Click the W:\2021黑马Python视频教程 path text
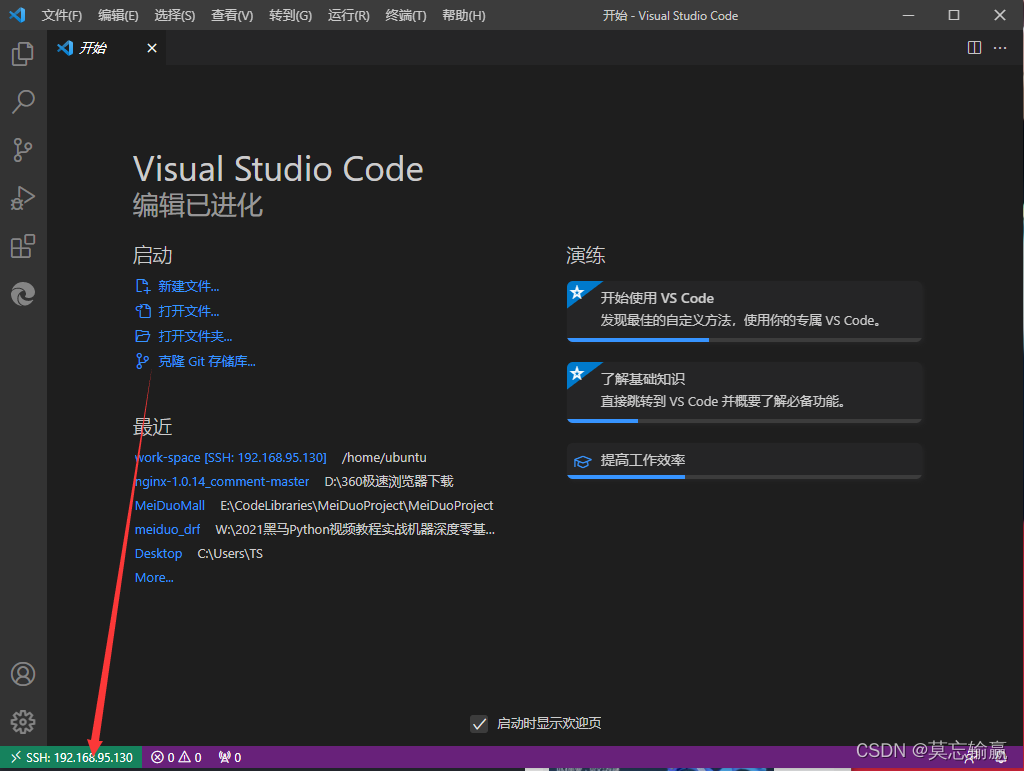This screenshot has height=771, width=1024. (x=355, y=529)
